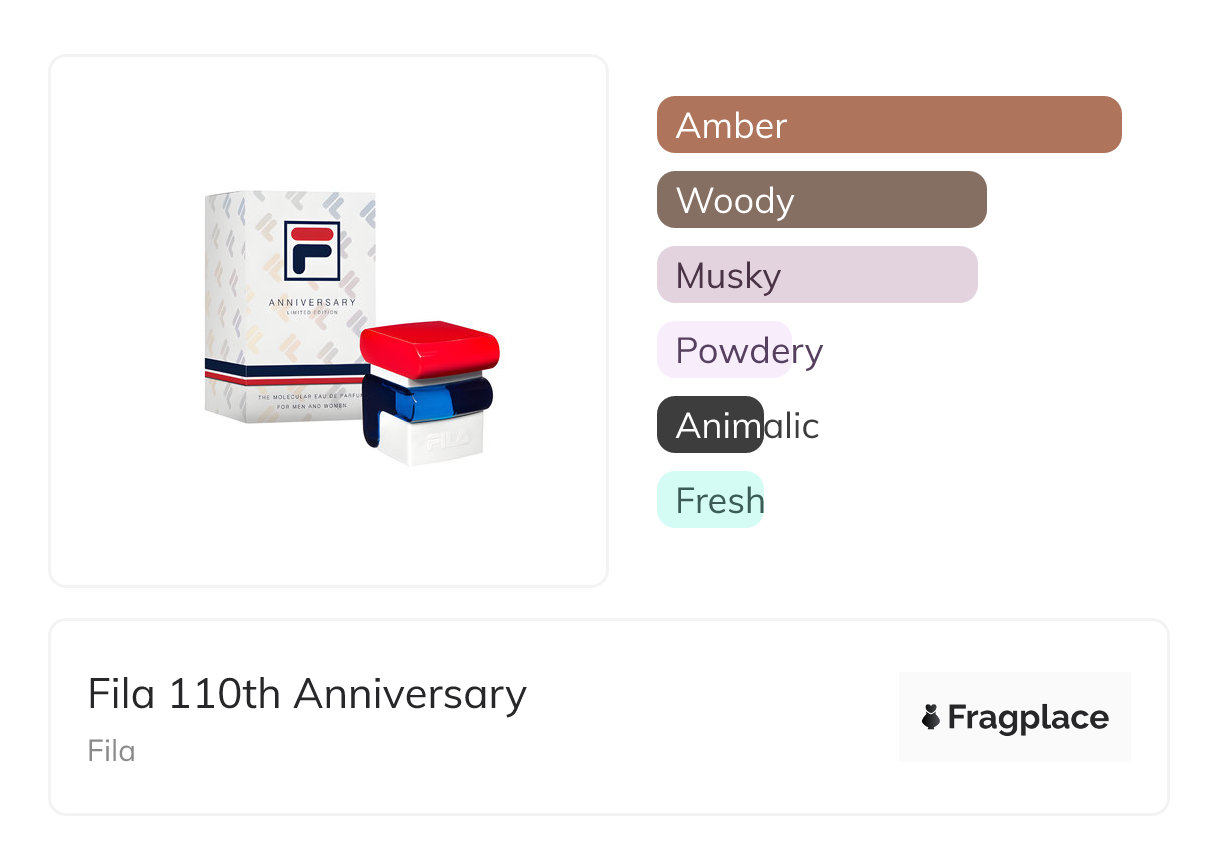Select the Woody accord bar
This screenshot has height=864, width=1218.
click(821, 200)
